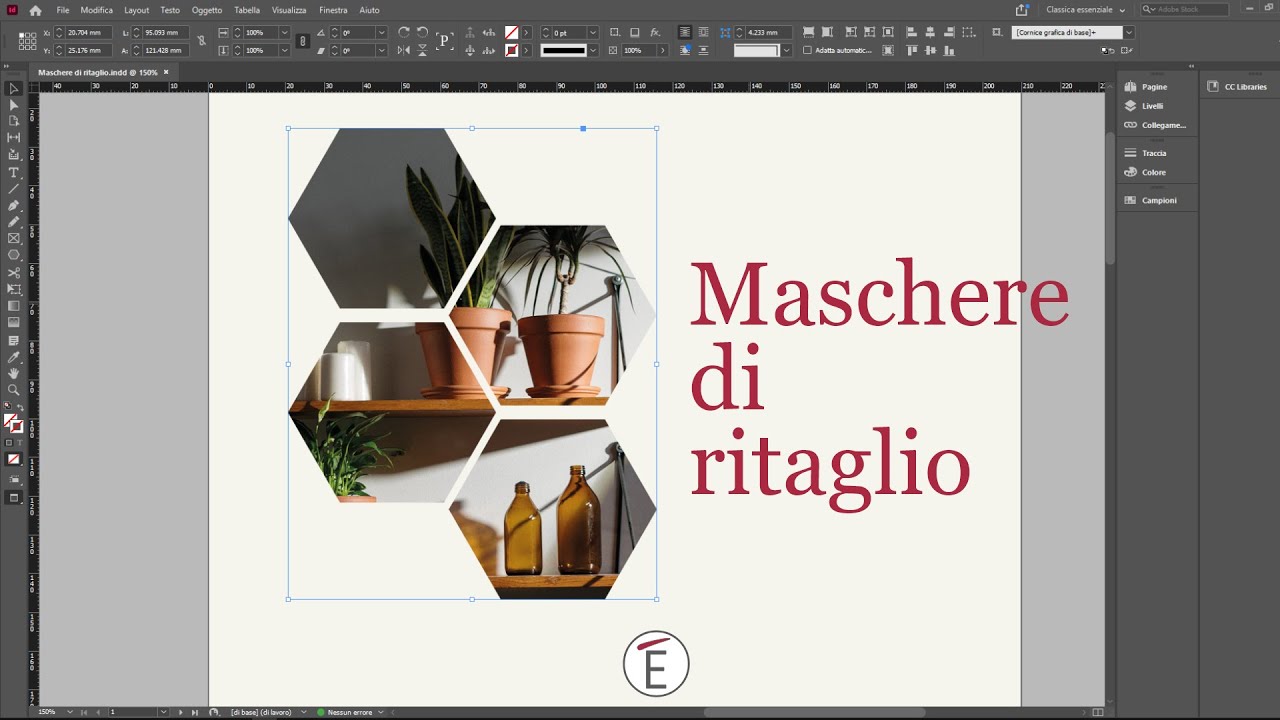The width and height of the screenshot is (1280, 720).
Task: Open the Finestra menu
Action: coord(334,10)
